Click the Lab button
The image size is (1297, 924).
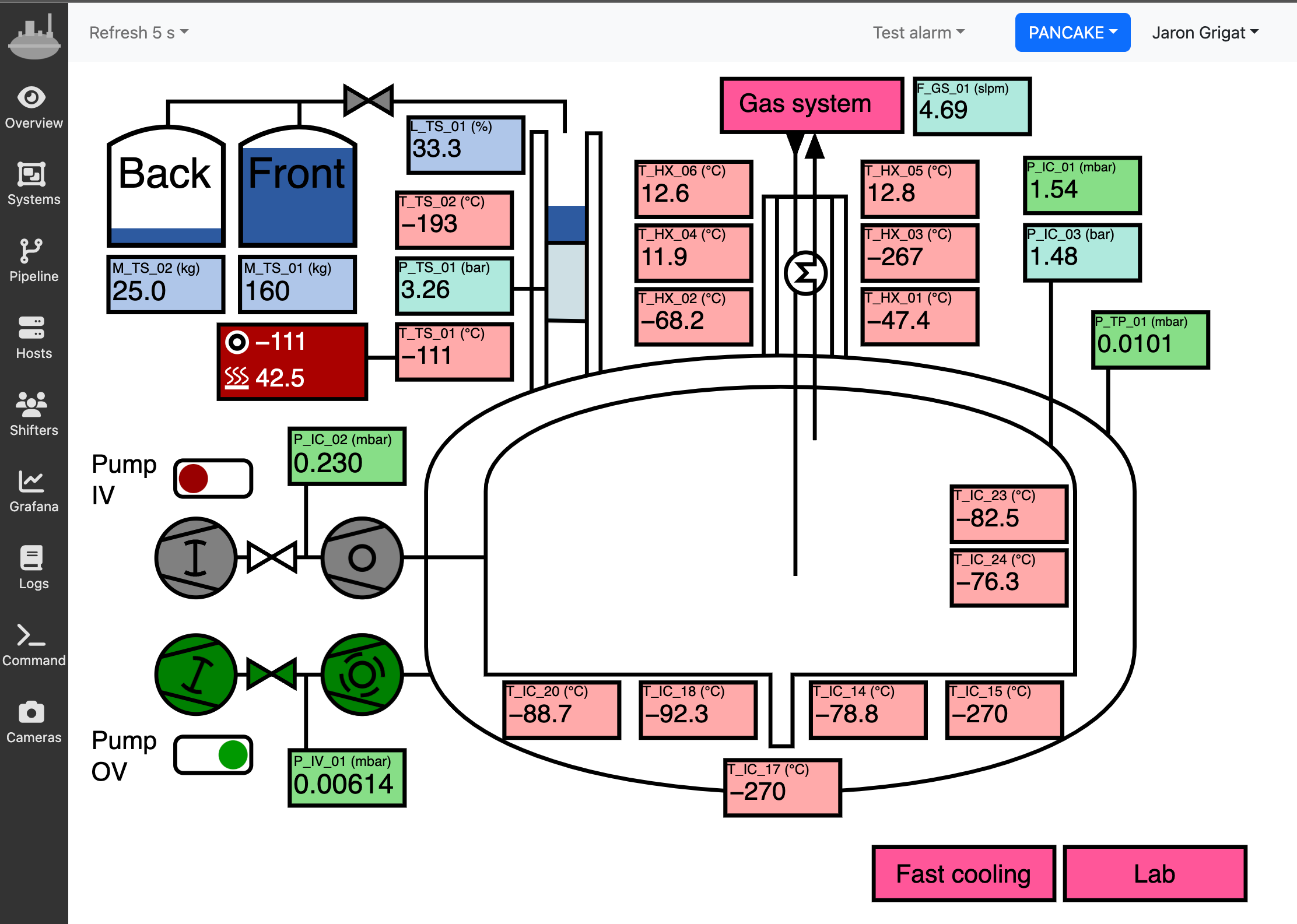(x=1154, y=874)
